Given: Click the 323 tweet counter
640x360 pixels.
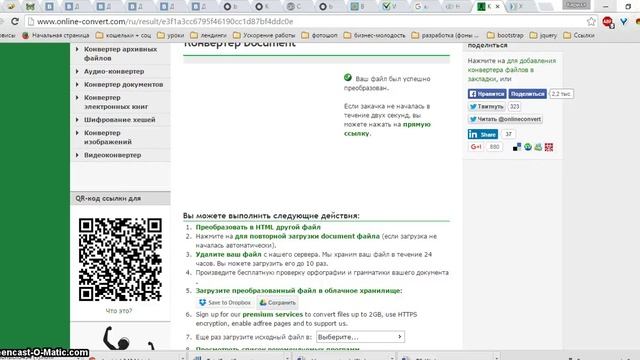Looking at the screenshot, I should coord(515,107).
